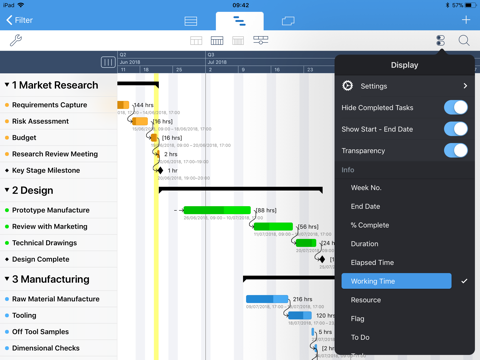Choose % Complete info option

tap(370, 225)
